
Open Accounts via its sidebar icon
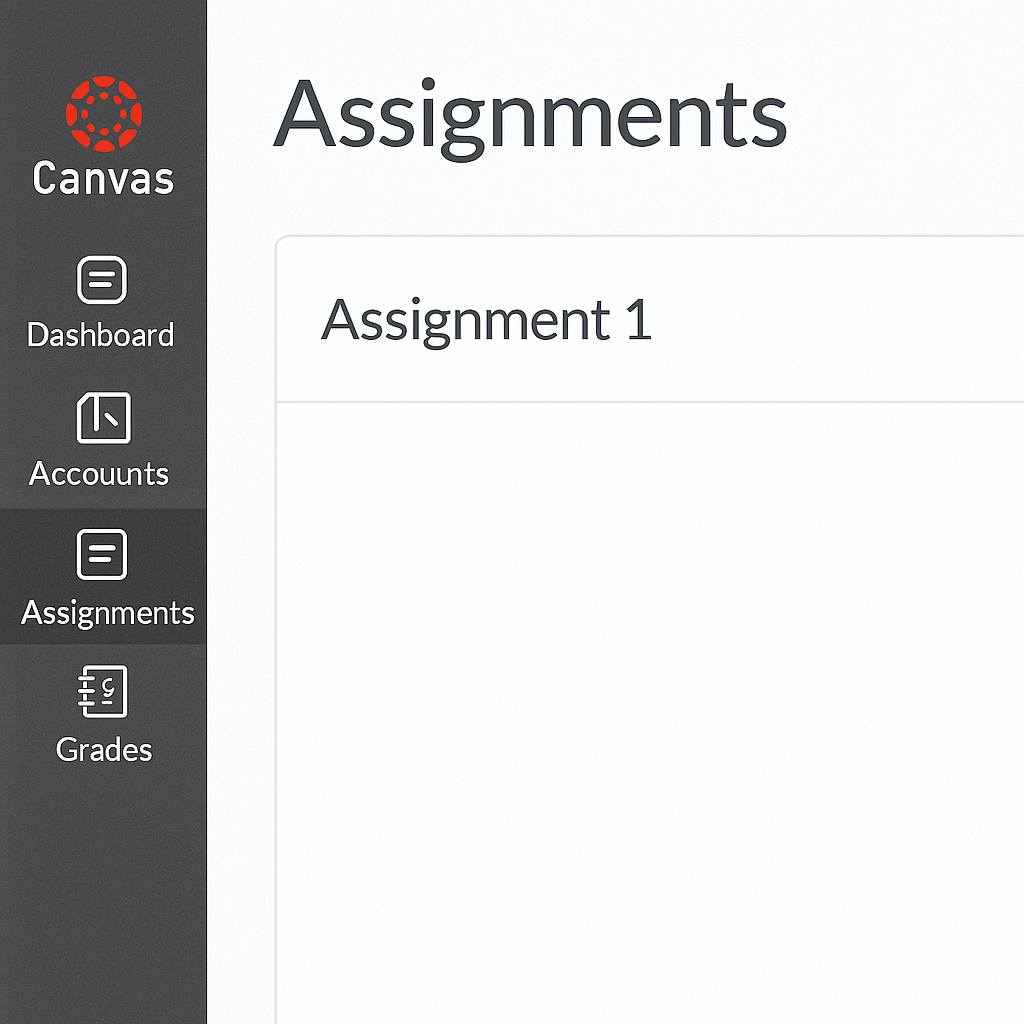[x=103, y=418]
